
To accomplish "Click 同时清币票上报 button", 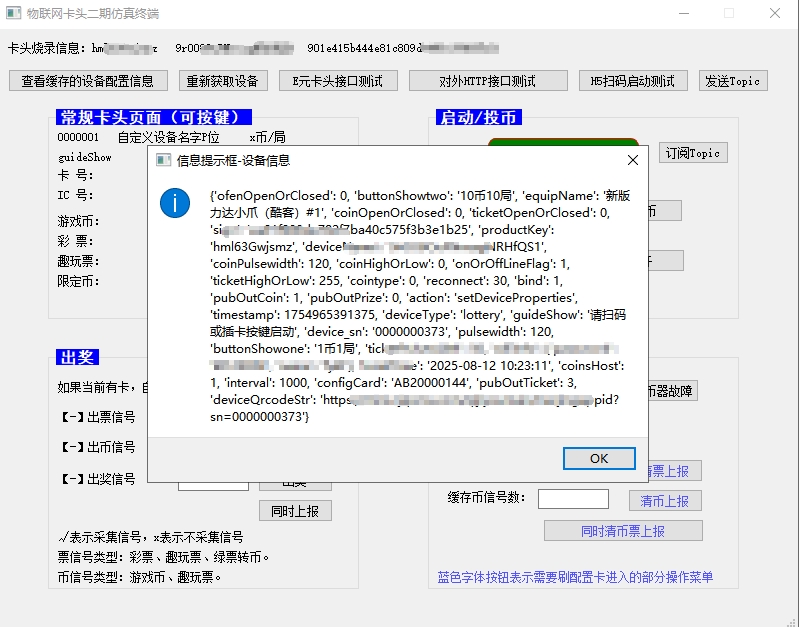I will point(623,531).
